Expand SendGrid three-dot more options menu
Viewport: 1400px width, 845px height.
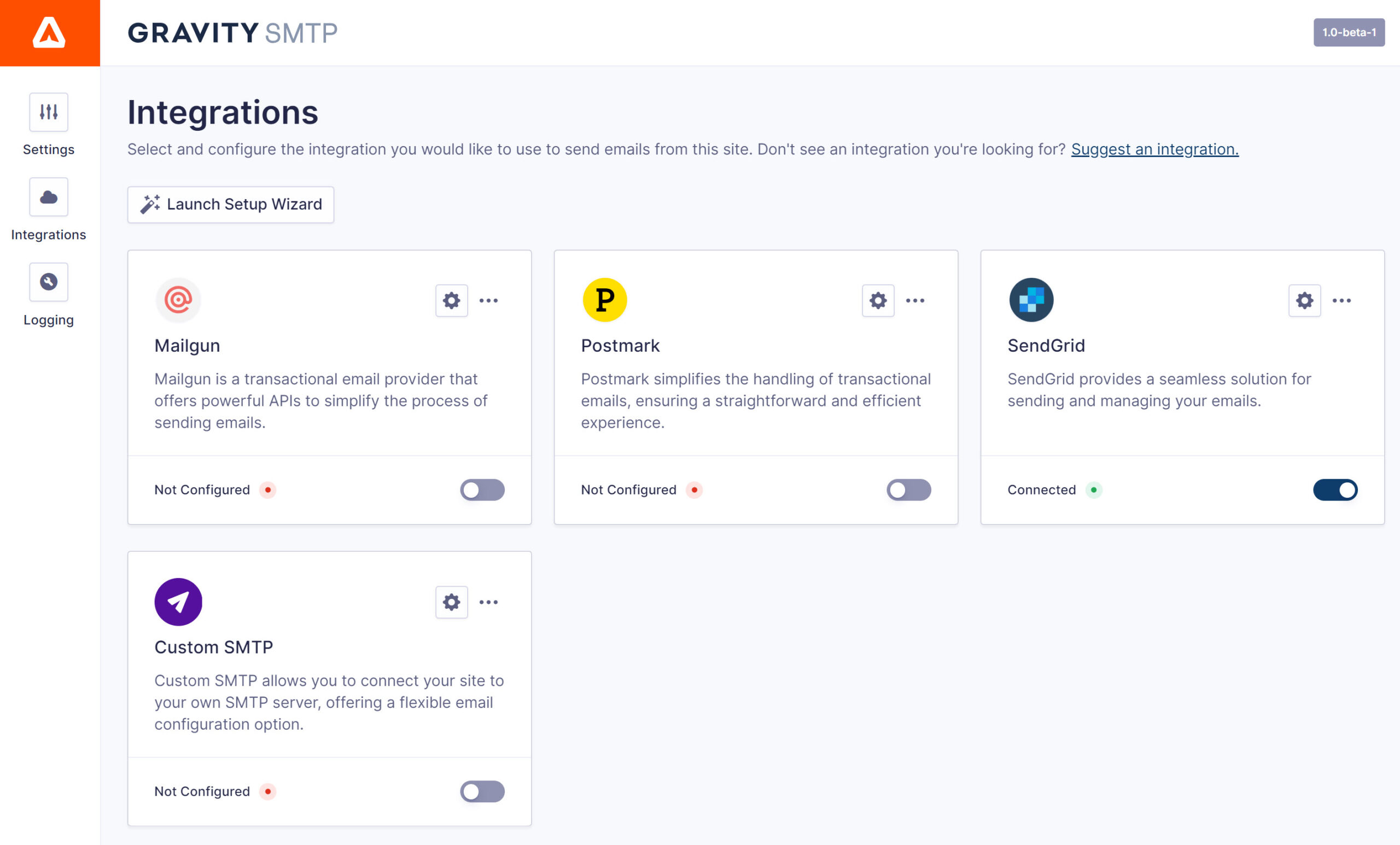coord(1341,301)
